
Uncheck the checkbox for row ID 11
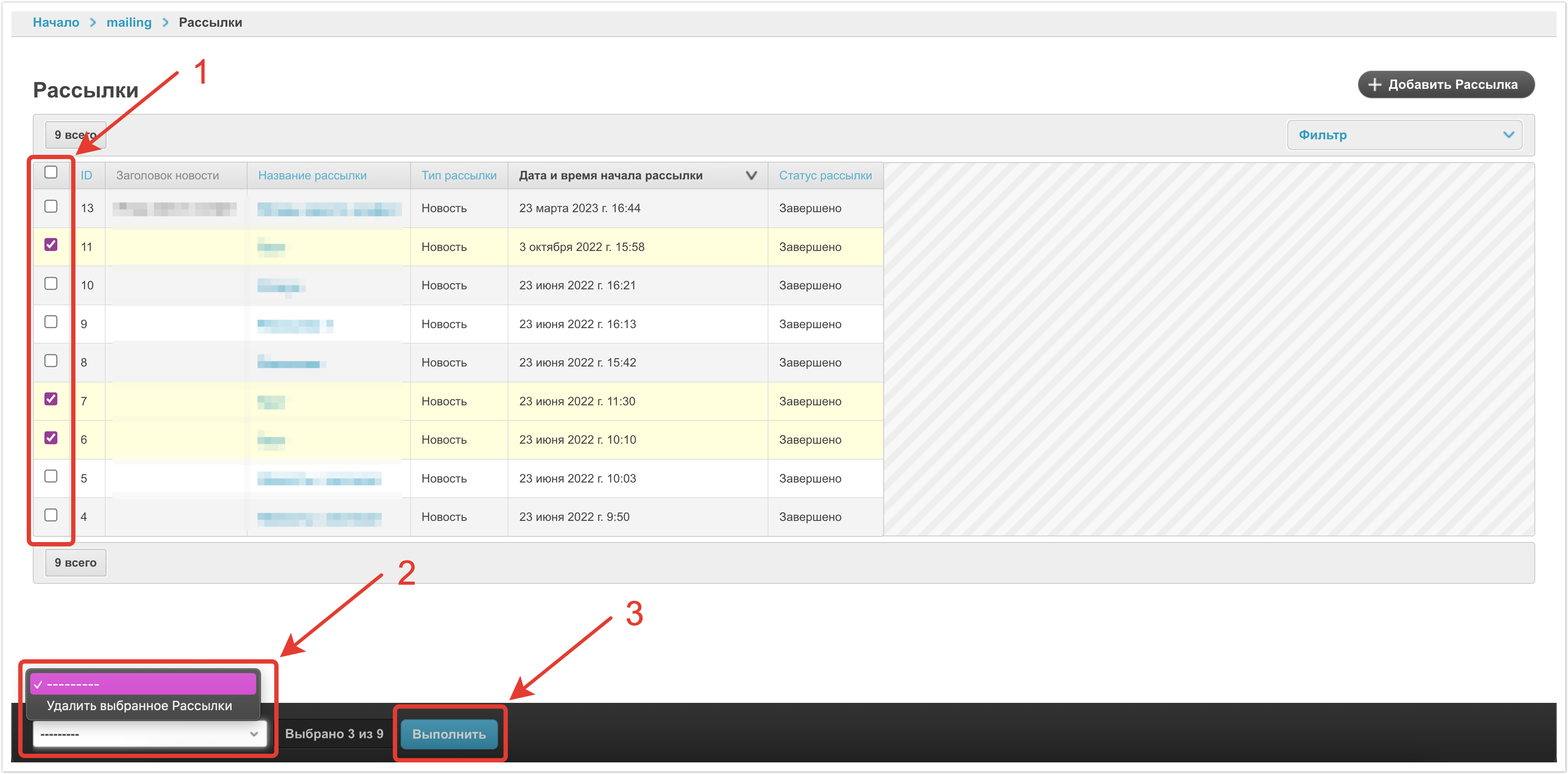[51, 245]
